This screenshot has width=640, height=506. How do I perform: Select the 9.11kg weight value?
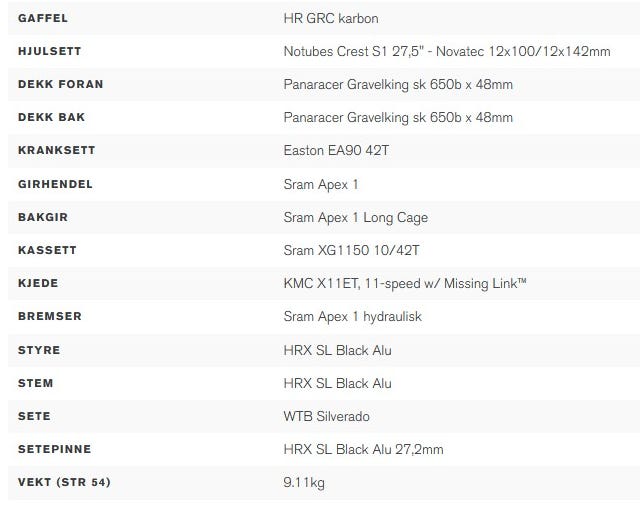(304, 483)
